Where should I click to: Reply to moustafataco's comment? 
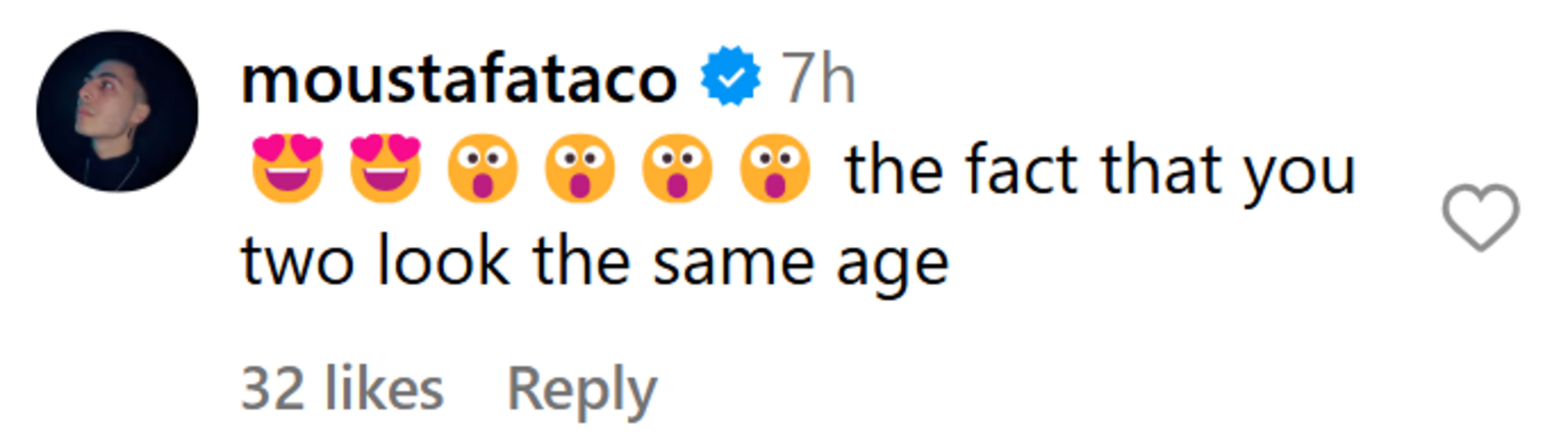tap(582, 390)
